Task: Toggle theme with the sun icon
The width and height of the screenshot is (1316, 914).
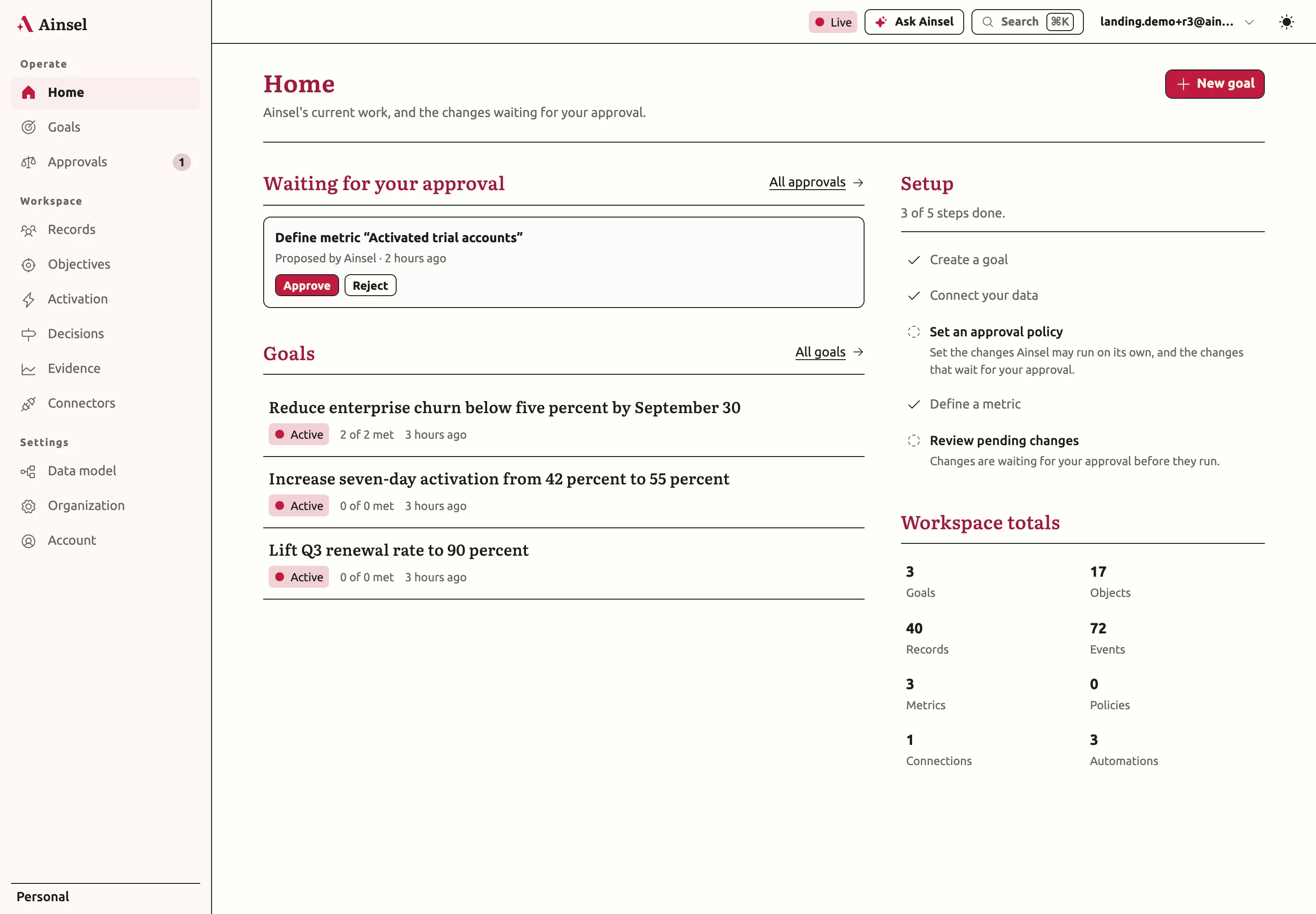Action: (1287, 22)
